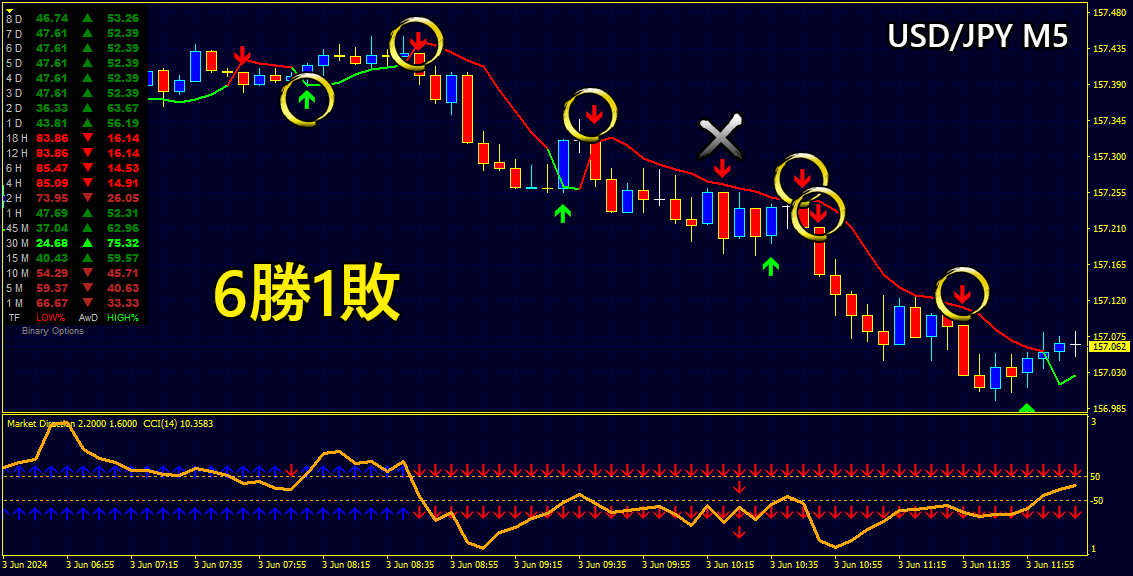Viewport: 1133px width, 576px height.
Task: Click the 3 Jun 09:35 time label
Action: [603, 564]
